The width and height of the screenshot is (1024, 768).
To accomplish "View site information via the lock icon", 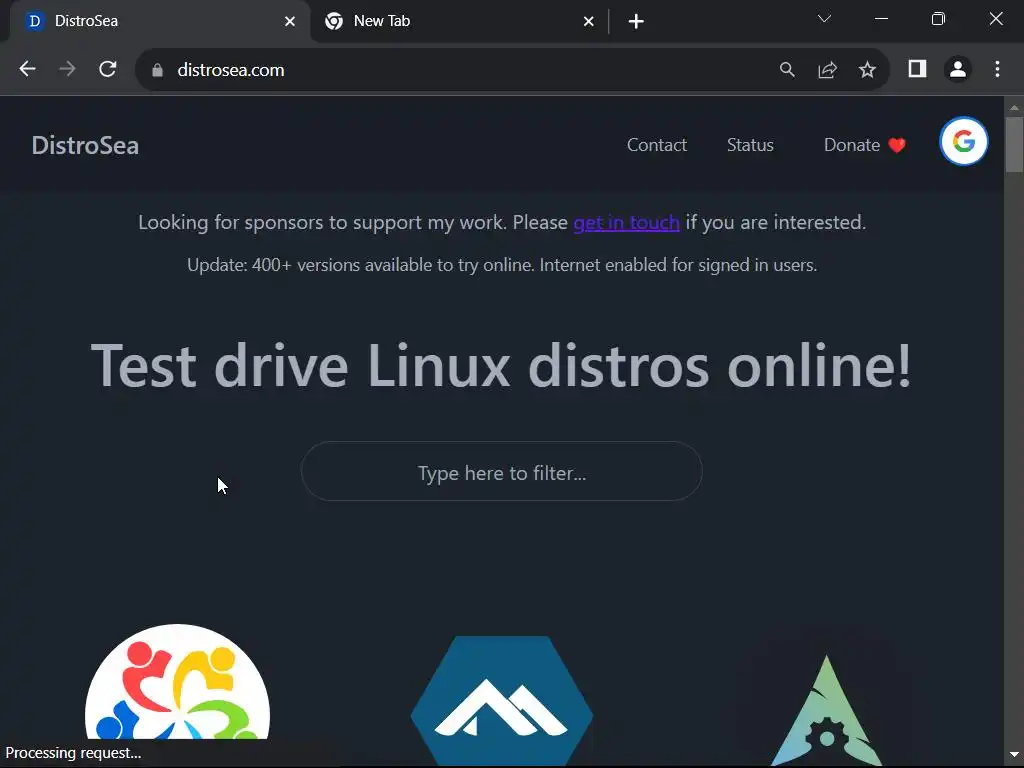I will (157, 70).
